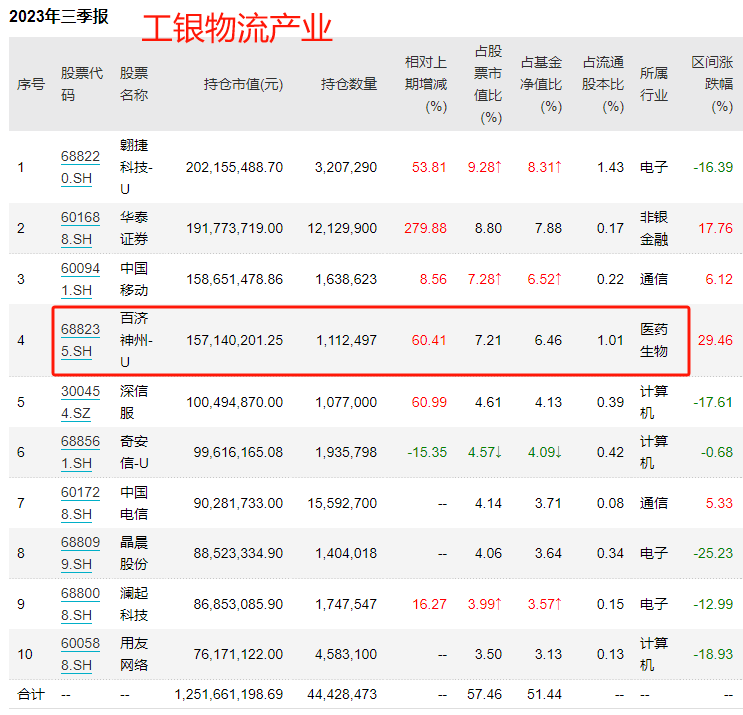The height and width of the screenshot is (715, 743).
Task: Open stock code link 600941.SH
Action: [81, 279]
